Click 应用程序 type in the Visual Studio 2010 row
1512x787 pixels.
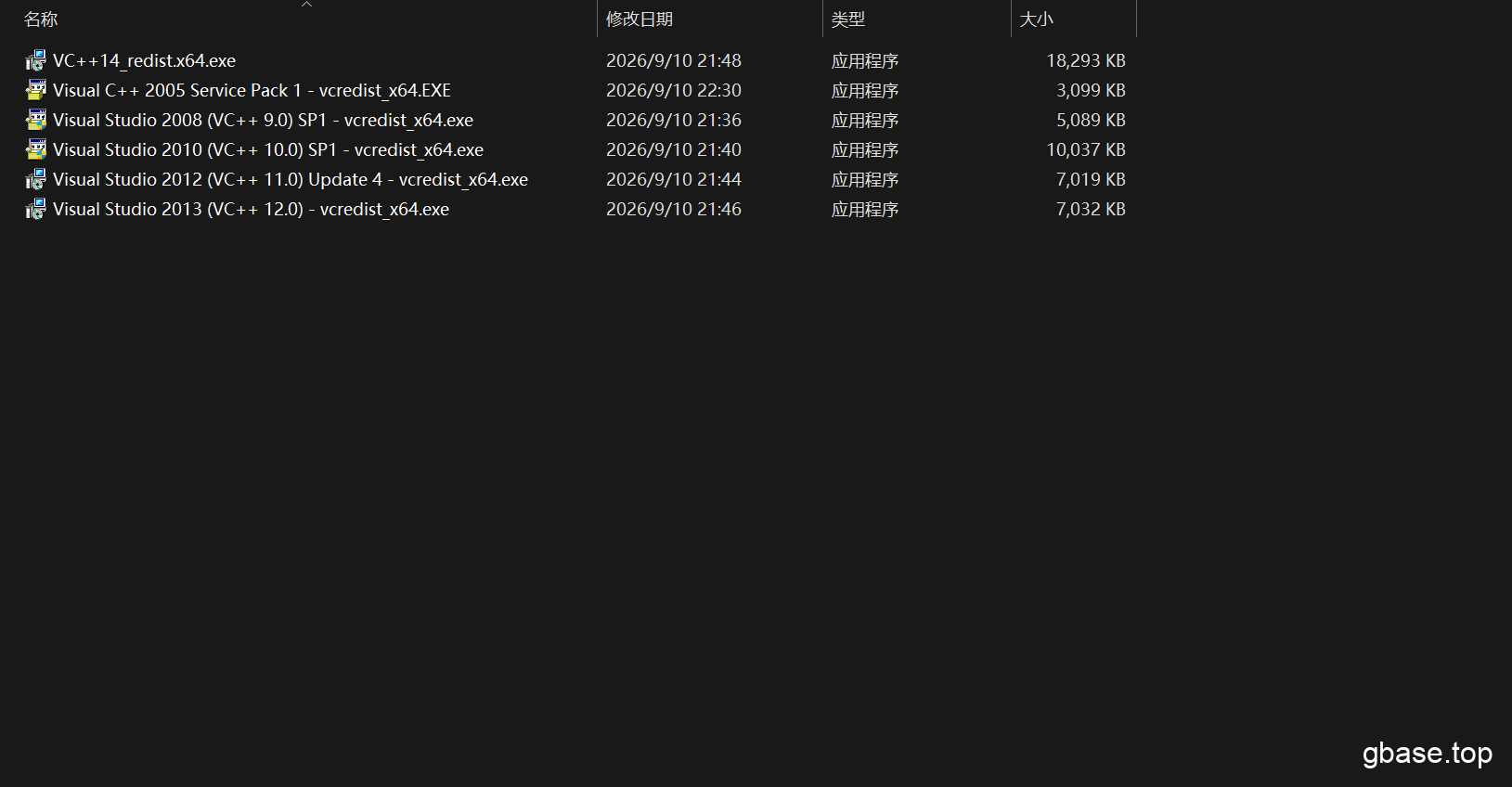click(865, 149)
